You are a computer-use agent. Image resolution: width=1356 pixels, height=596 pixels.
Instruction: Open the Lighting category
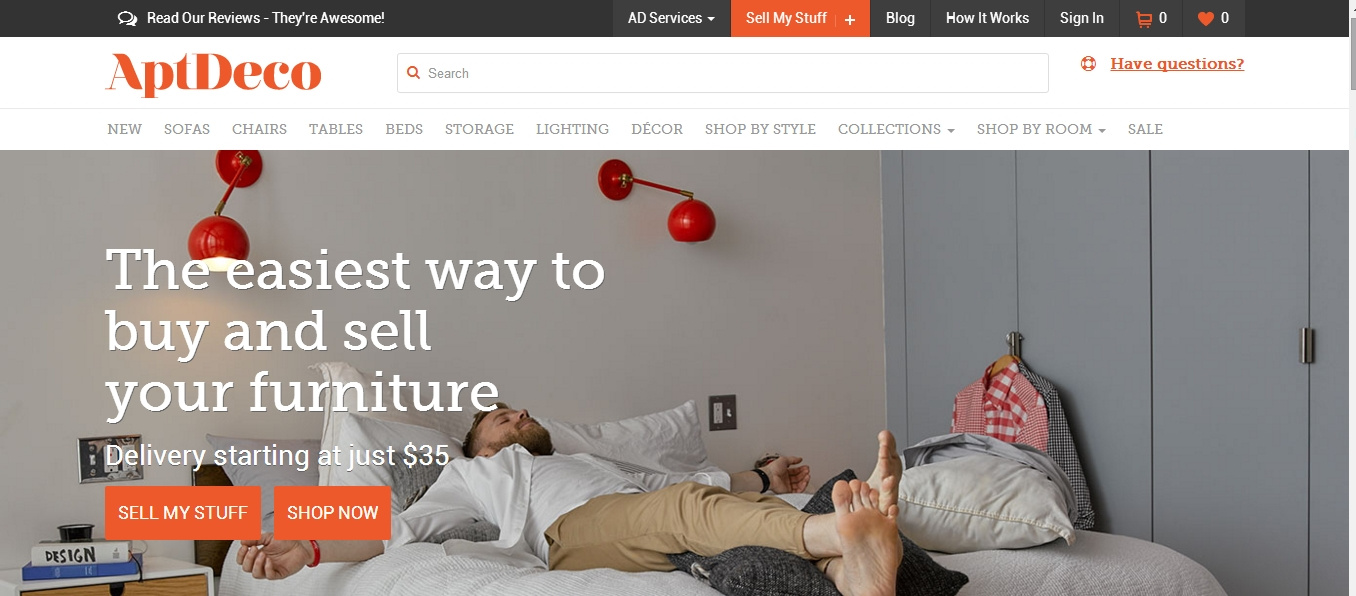[572, 129]
